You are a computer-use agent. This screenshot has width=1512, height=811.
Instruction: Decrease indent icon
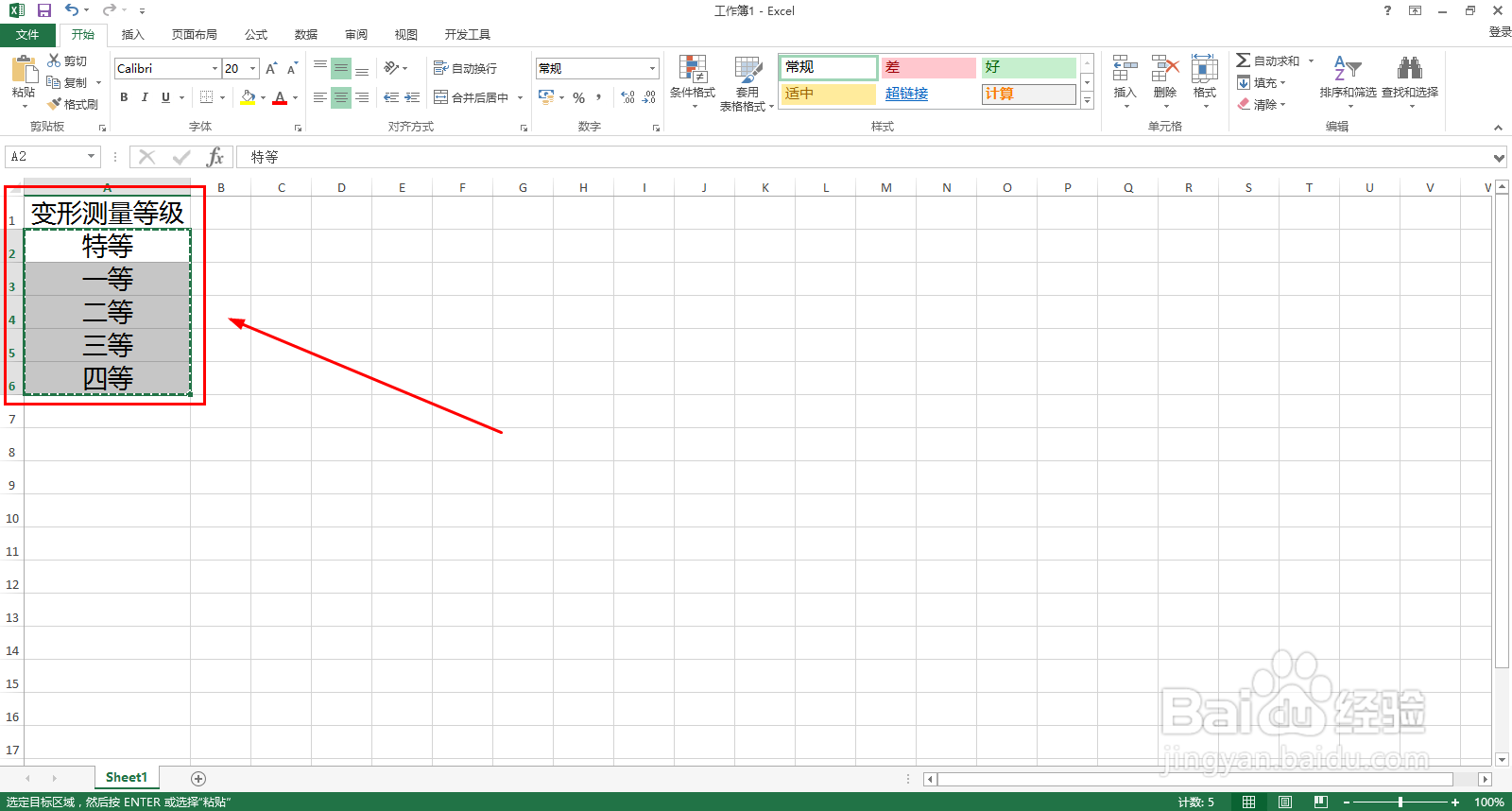pos(391,97)
